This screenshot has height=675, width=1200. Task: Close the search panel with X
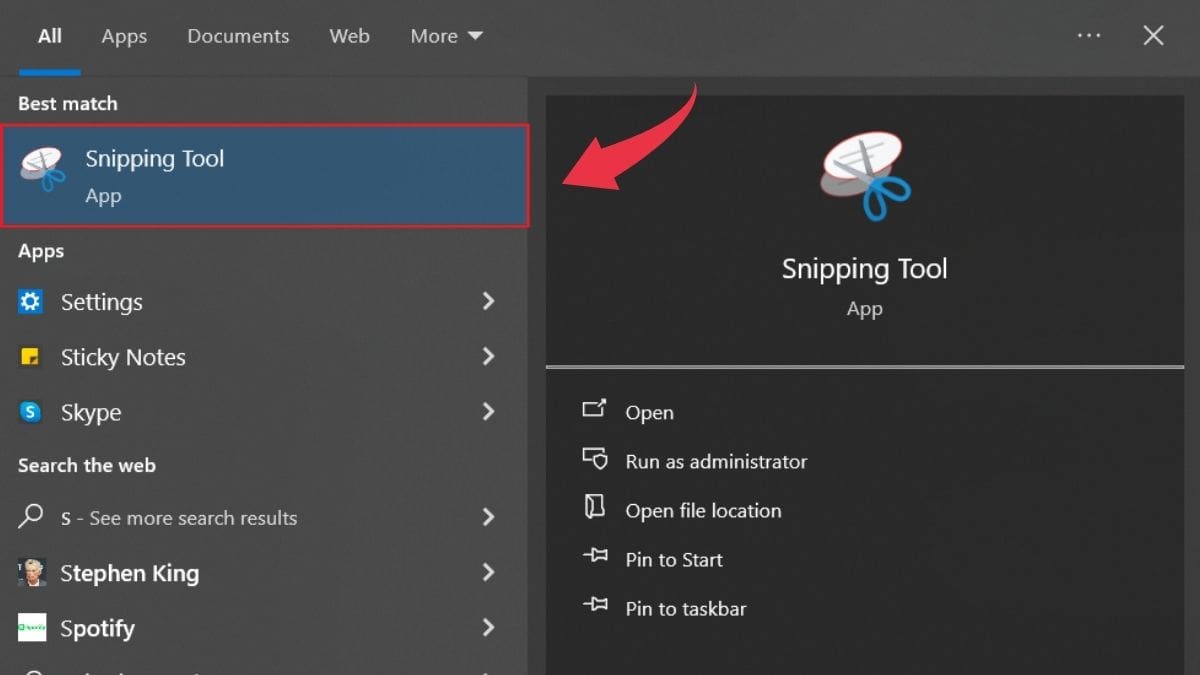tap(1153, 36)
